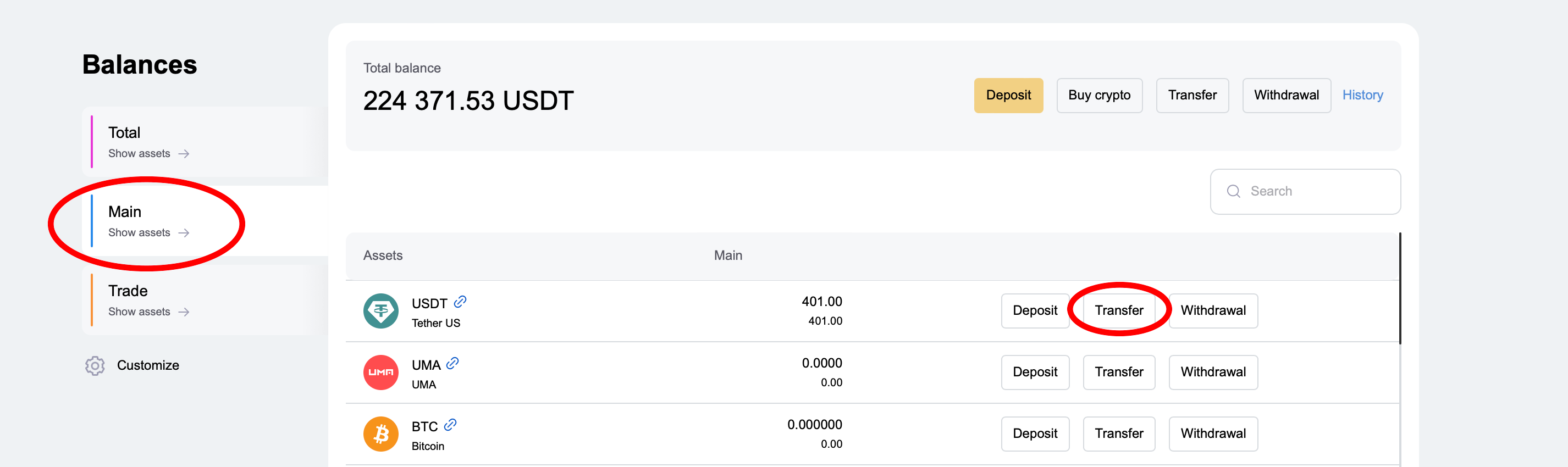This screenshot has height=467, width=1568.
Task: Click the link icon next to BTC
Action: click(x=450, y=425)
